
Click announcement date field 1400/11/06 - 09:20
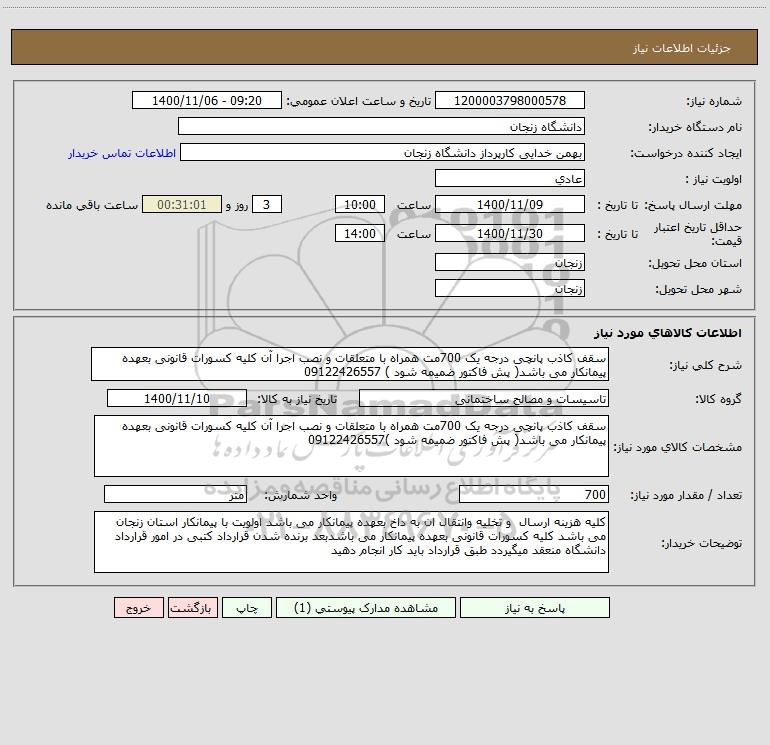pyautogui.click(x=207, y=100)
